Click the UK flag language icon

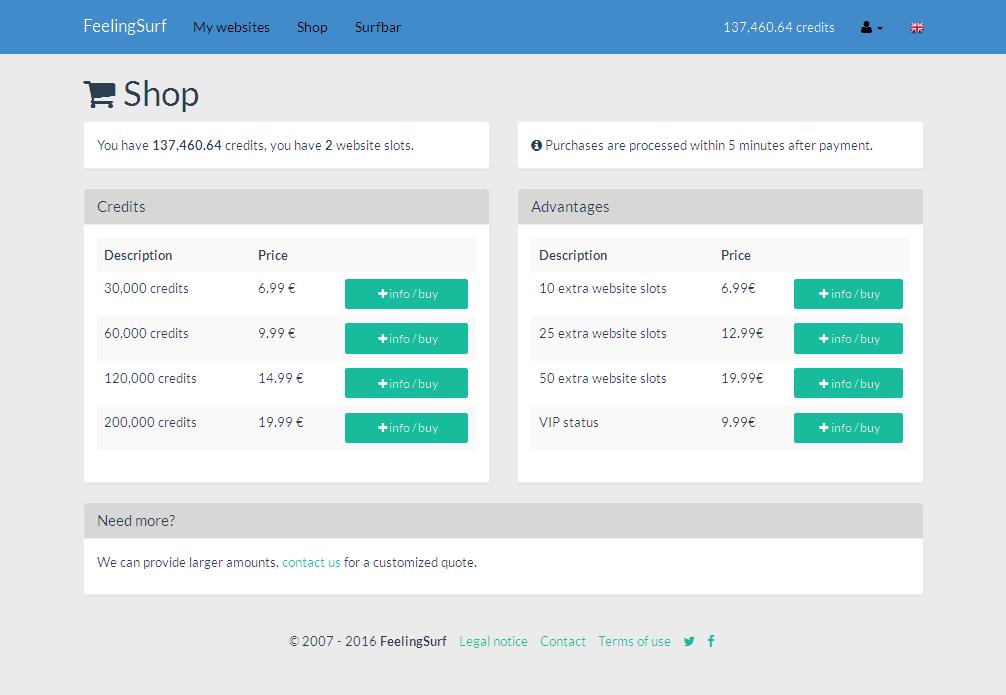tap(917, 28)
